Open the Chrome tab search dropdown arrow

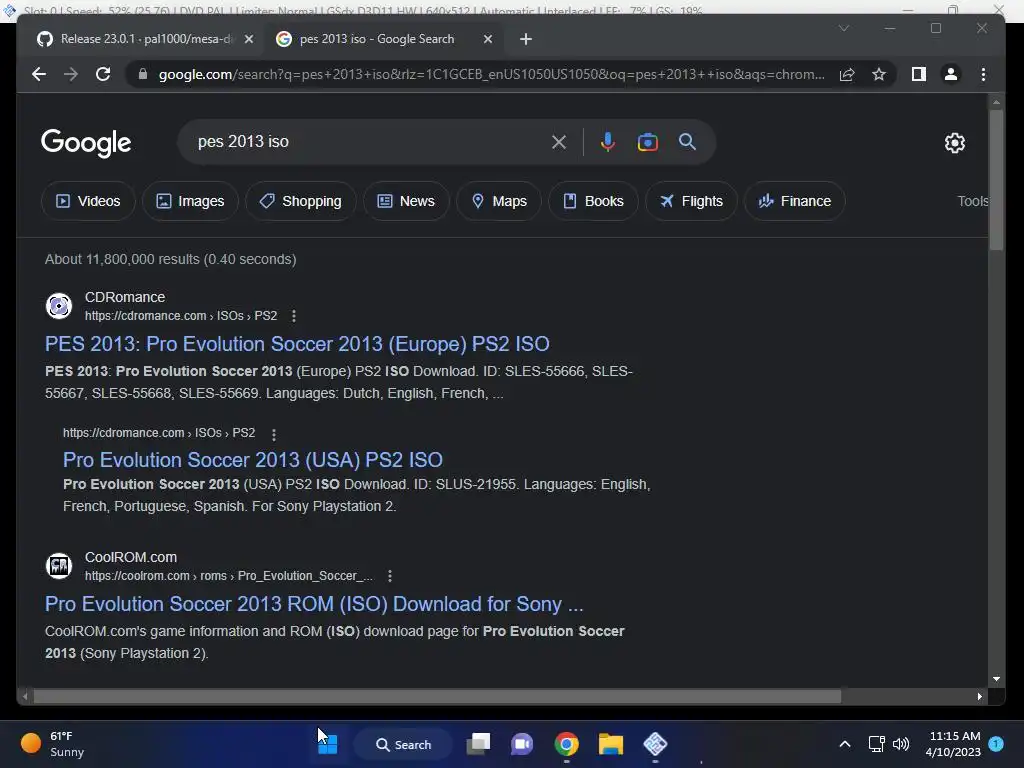(844, 28)
